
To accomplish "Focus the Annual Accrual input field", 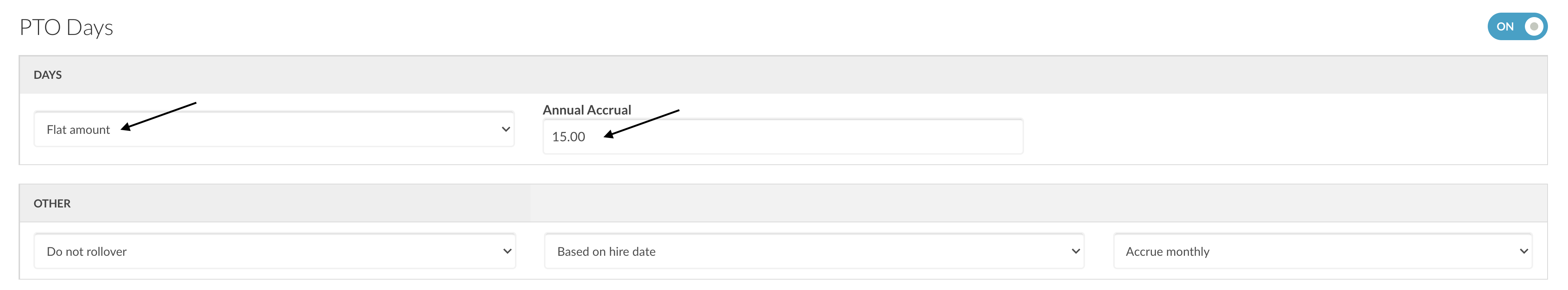I will pos(783,136).
